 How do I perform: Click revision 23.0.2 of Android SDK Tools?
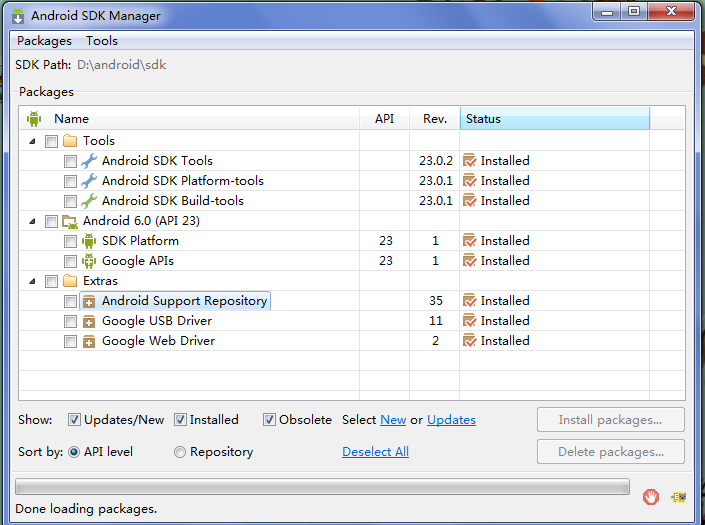[436, 160]
